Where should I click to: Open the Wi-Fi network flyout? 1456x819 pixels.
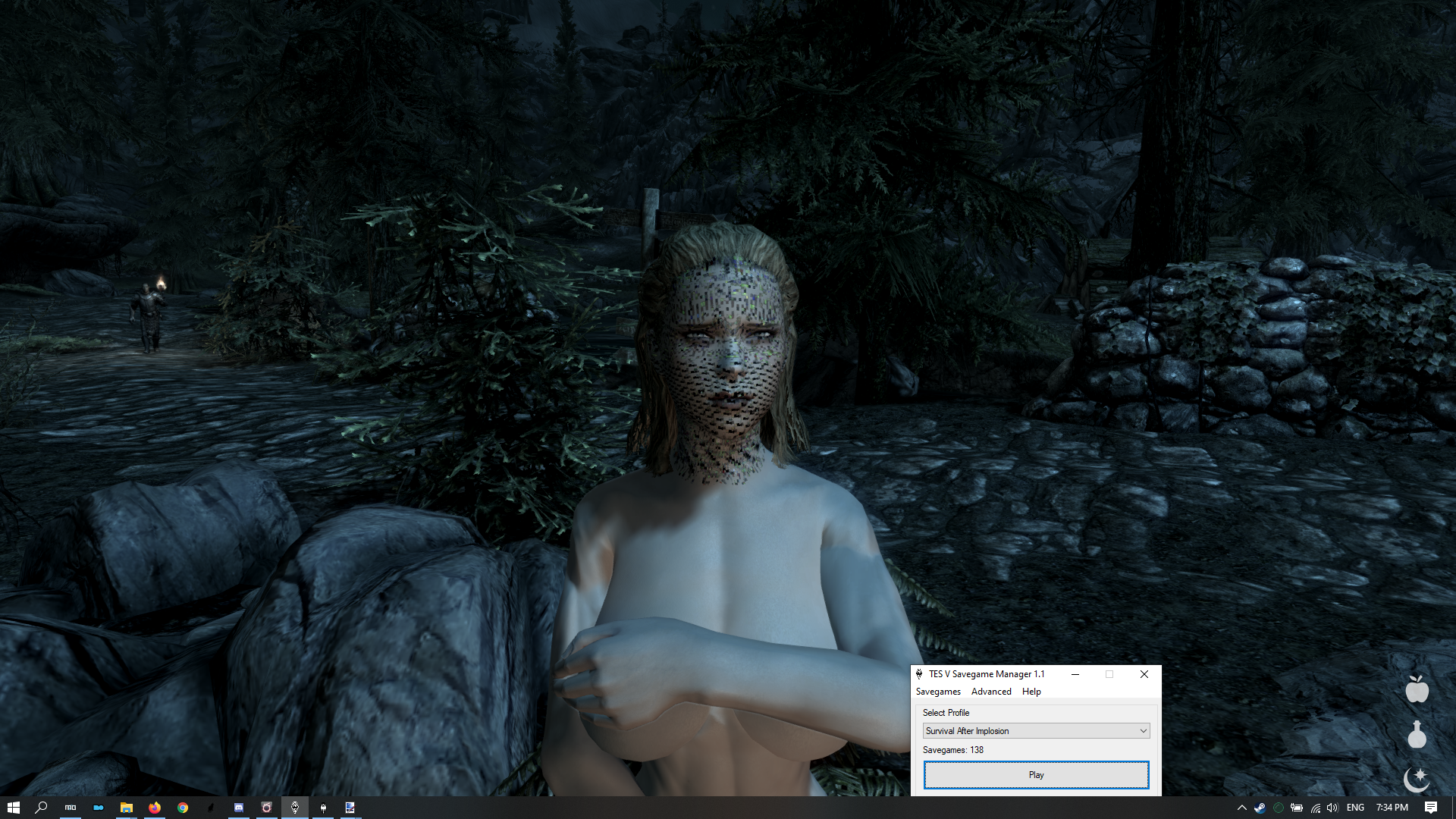(x=1315, y=808)
